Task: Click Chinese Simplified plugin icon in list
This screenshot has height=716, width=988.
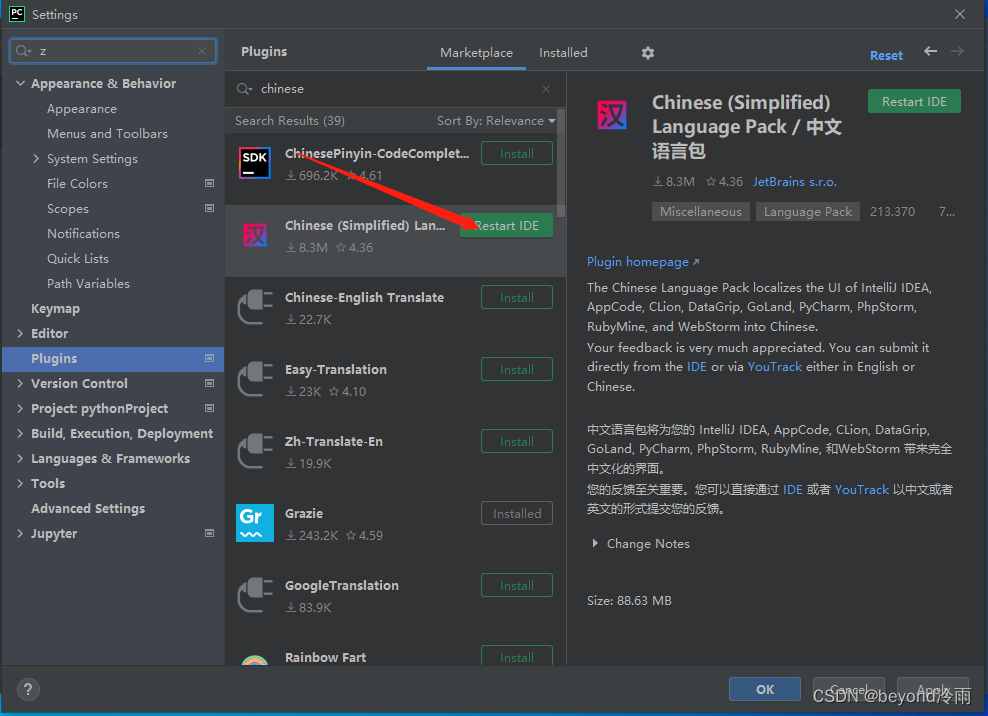Action: (255, 235)
